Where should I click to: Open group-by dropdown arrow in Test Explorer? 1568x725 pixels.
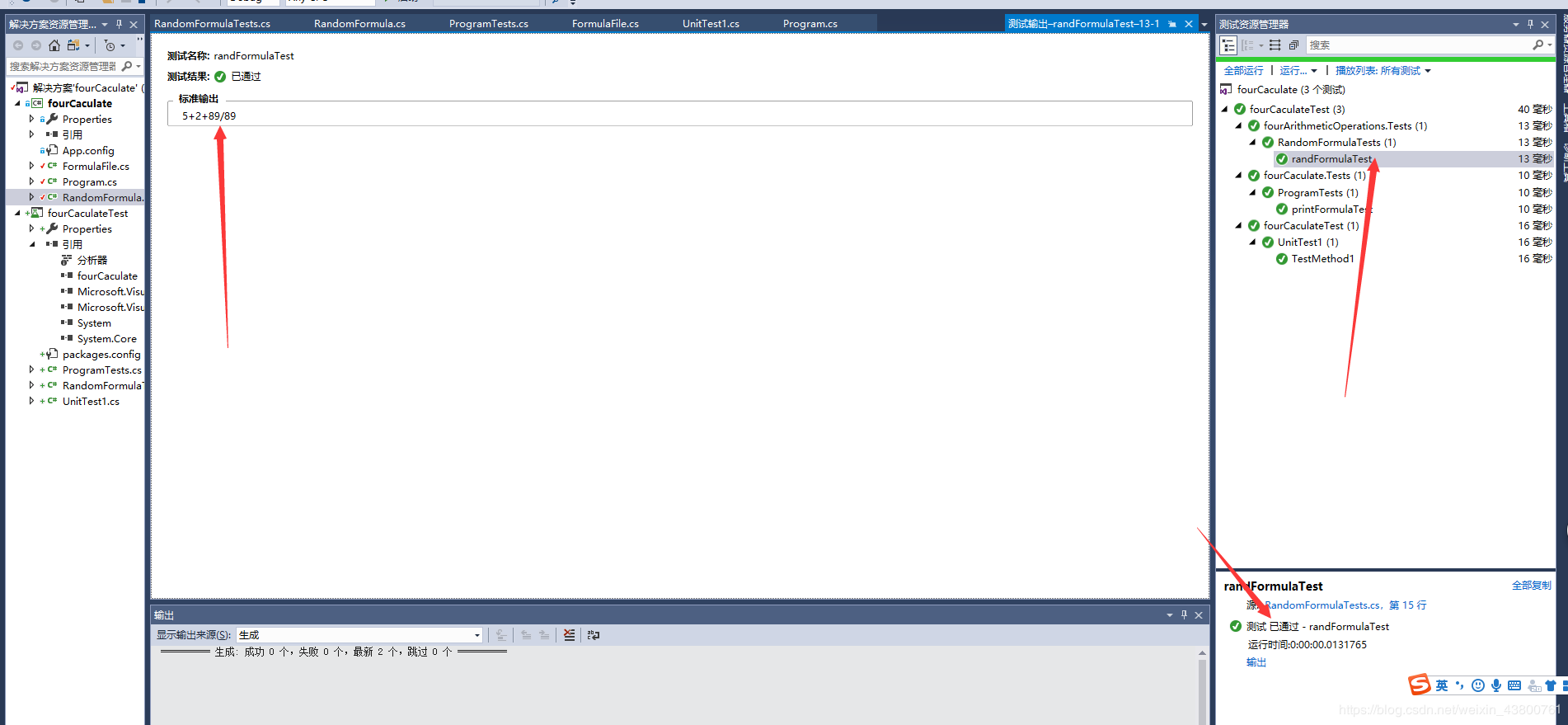pyautogui.click(x=1261, y=45)
